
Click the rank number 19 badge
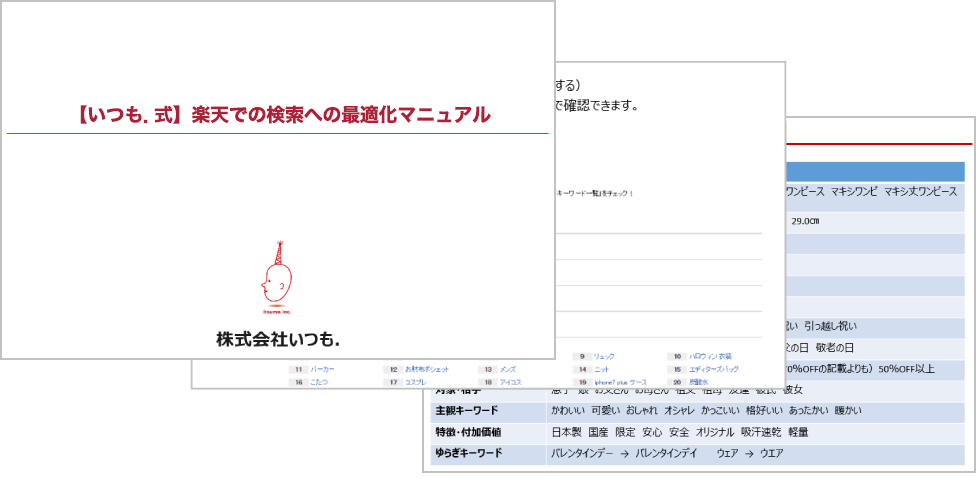point(582,382)
